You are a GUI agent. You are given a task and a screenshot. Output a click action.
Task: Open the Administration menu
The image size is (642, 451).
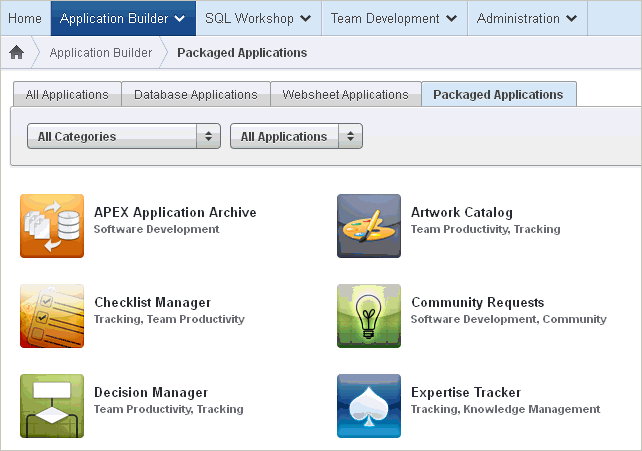(527, 18)
